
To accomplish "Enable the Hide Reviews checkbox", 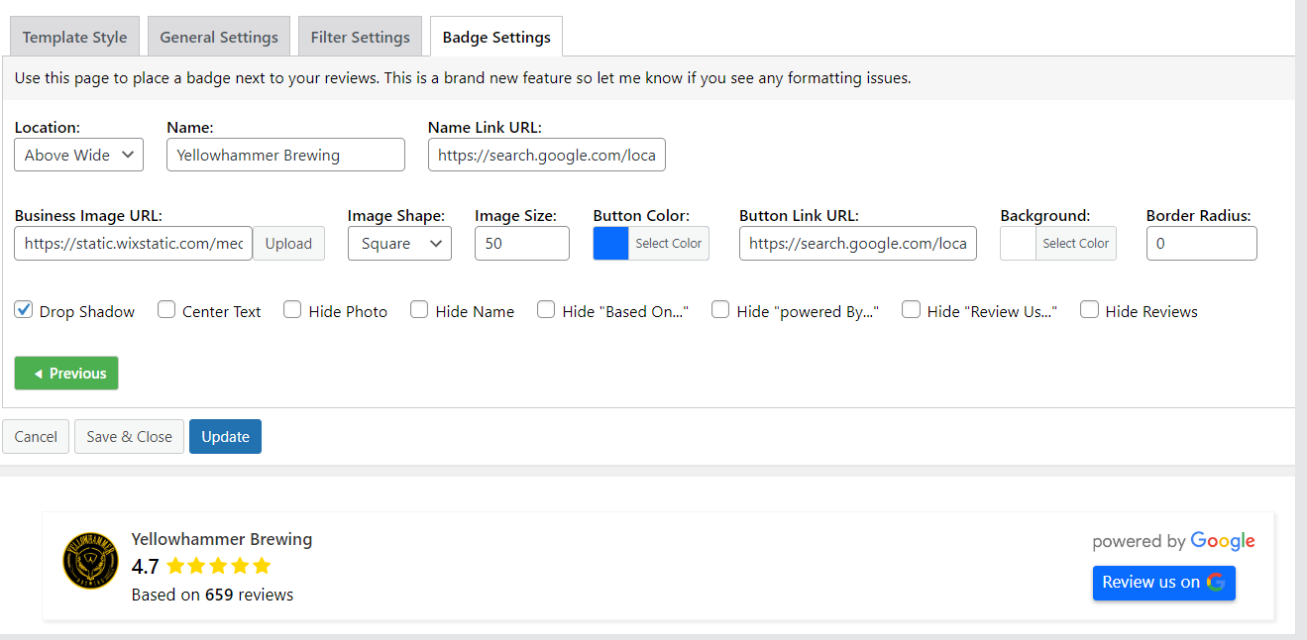I will [x=1090, y=310].
